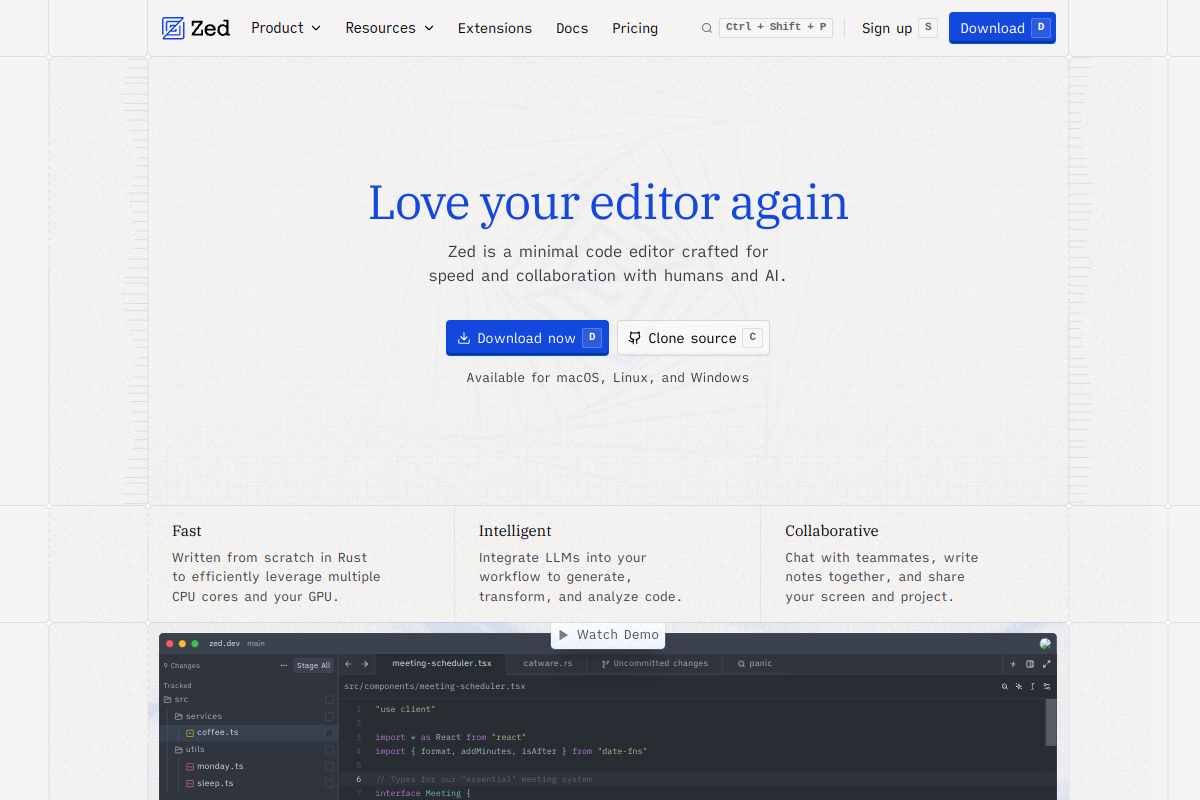Screen dimensions: 1200x800
Task: Open the Resources dropdown menu
Action: (390, 28)
